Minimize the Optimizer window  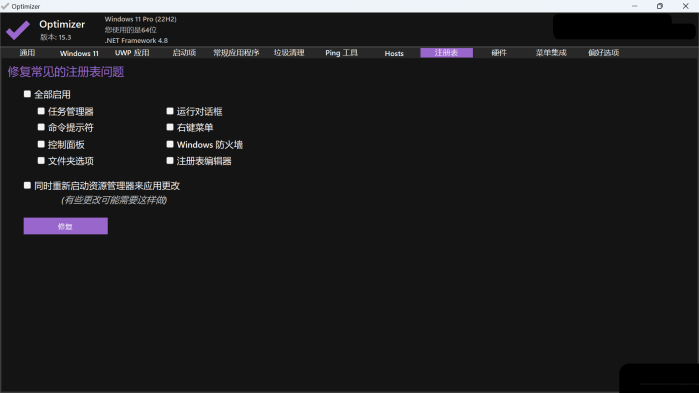pyautogui.click(x=634, y=6)
